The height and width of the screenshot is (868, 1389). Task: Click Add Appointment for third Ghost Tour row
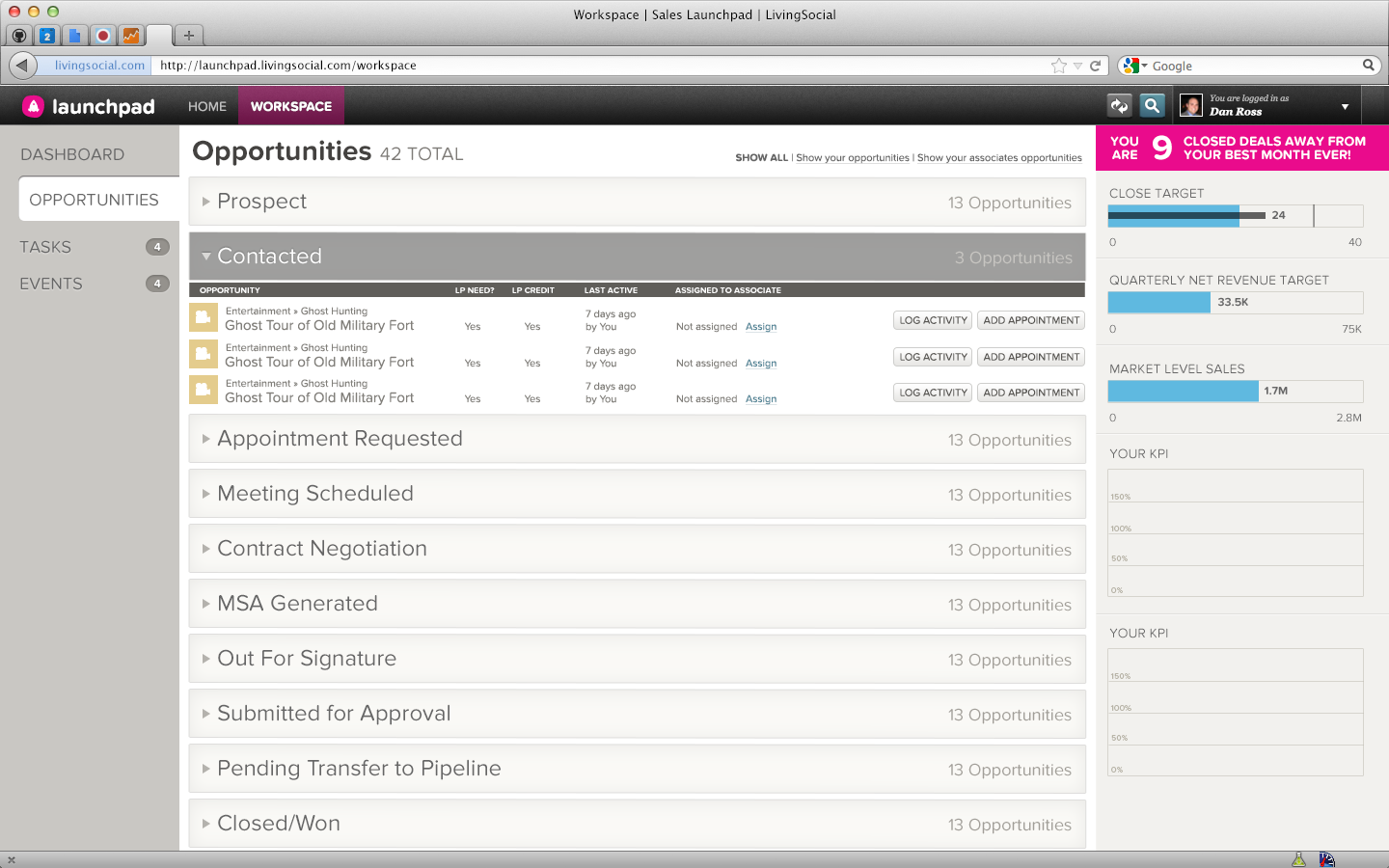[x=1031, y=393]
